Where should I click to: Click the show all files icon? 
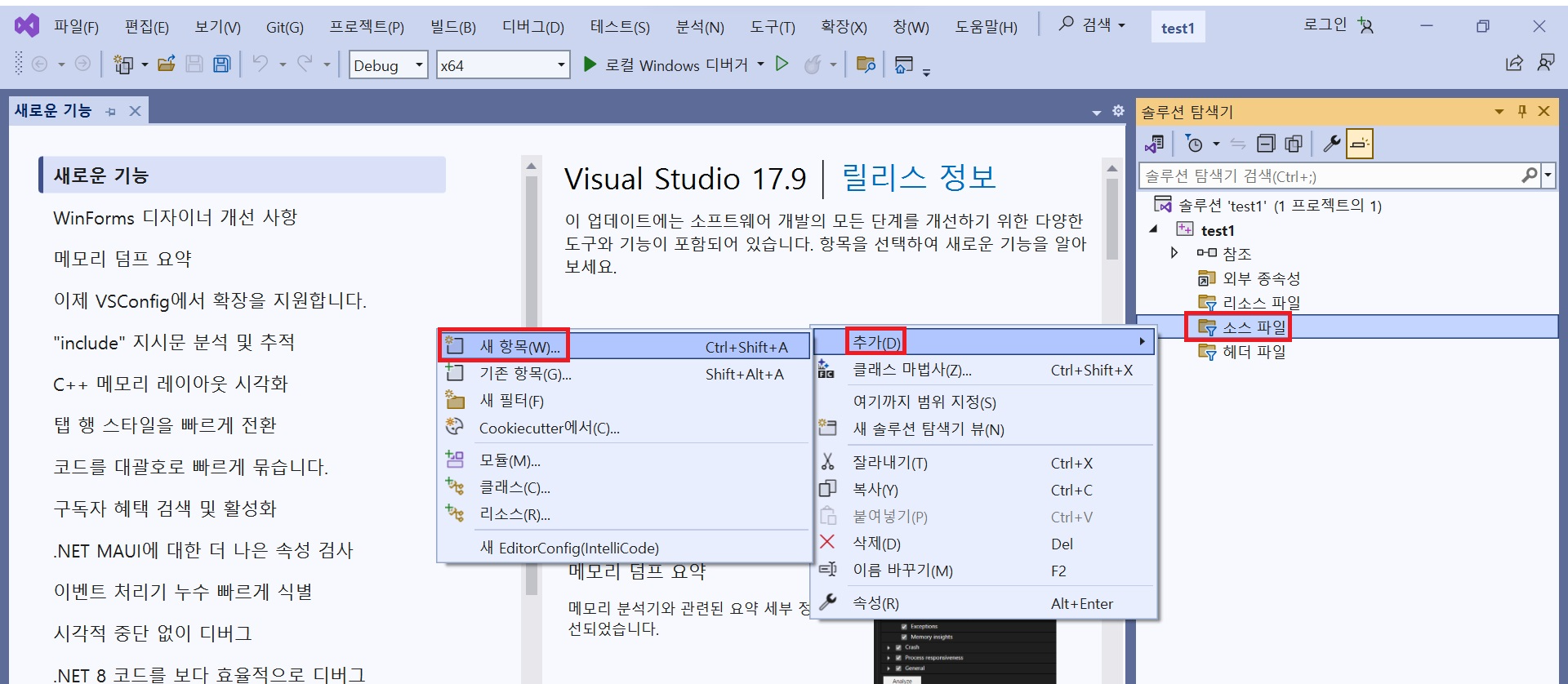(1294, 144)
